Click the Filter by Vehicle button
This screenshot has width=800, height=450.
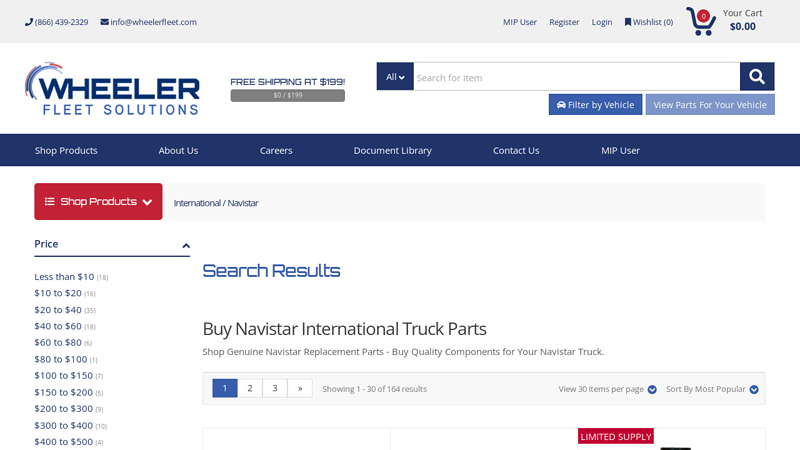click(x=595, y=105)
